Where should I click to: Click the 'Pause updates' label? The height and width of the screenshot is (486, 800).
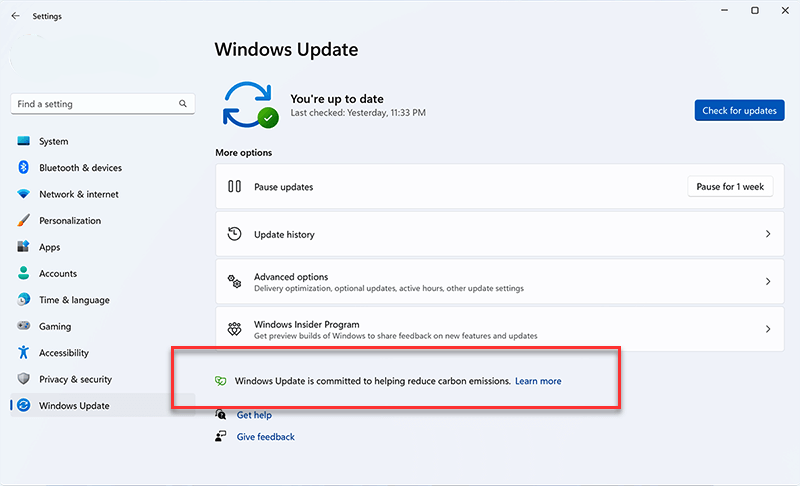point(284,187)
